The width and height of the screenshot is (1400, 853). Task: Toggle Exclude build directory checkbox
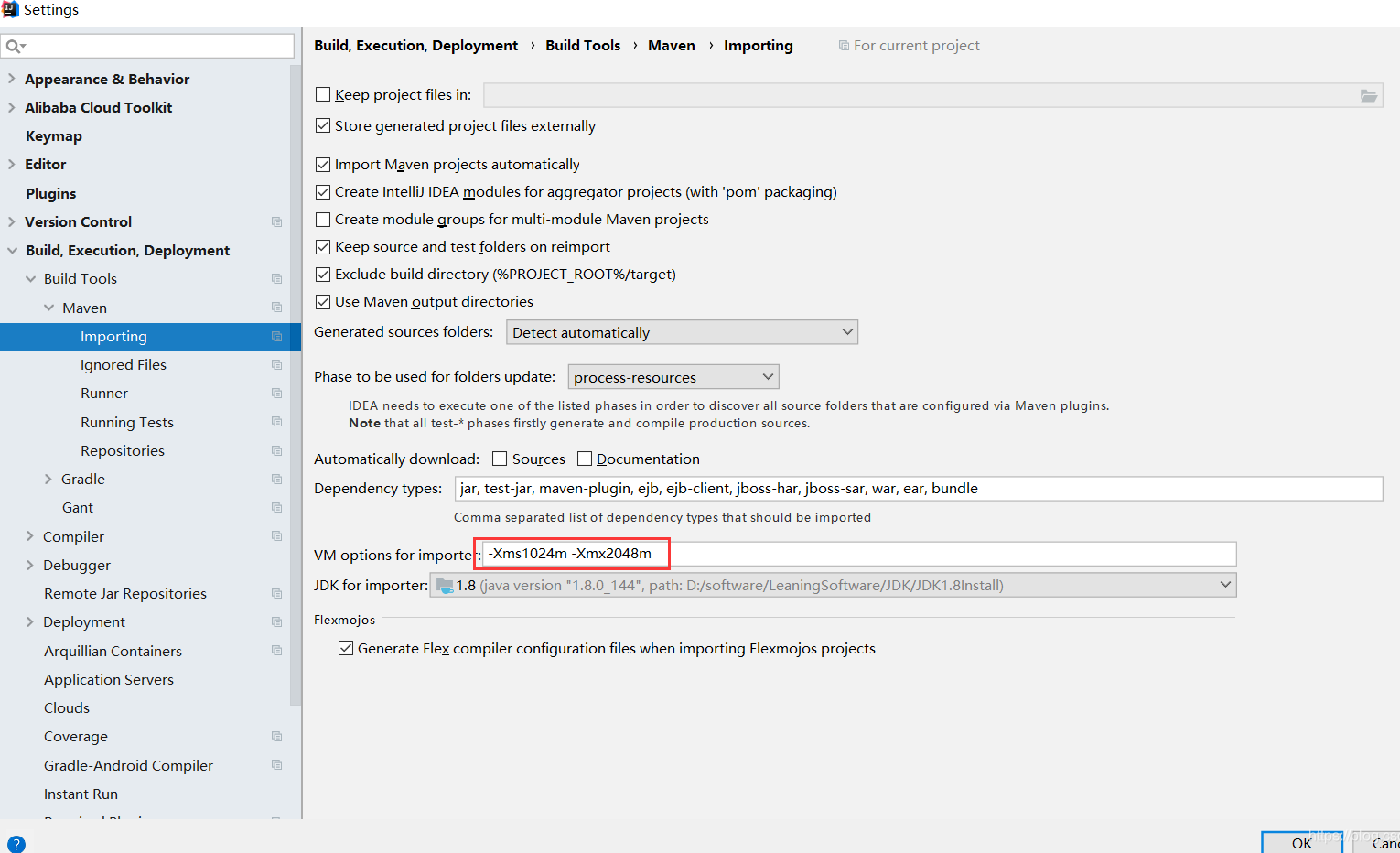(x=323, y=275)
